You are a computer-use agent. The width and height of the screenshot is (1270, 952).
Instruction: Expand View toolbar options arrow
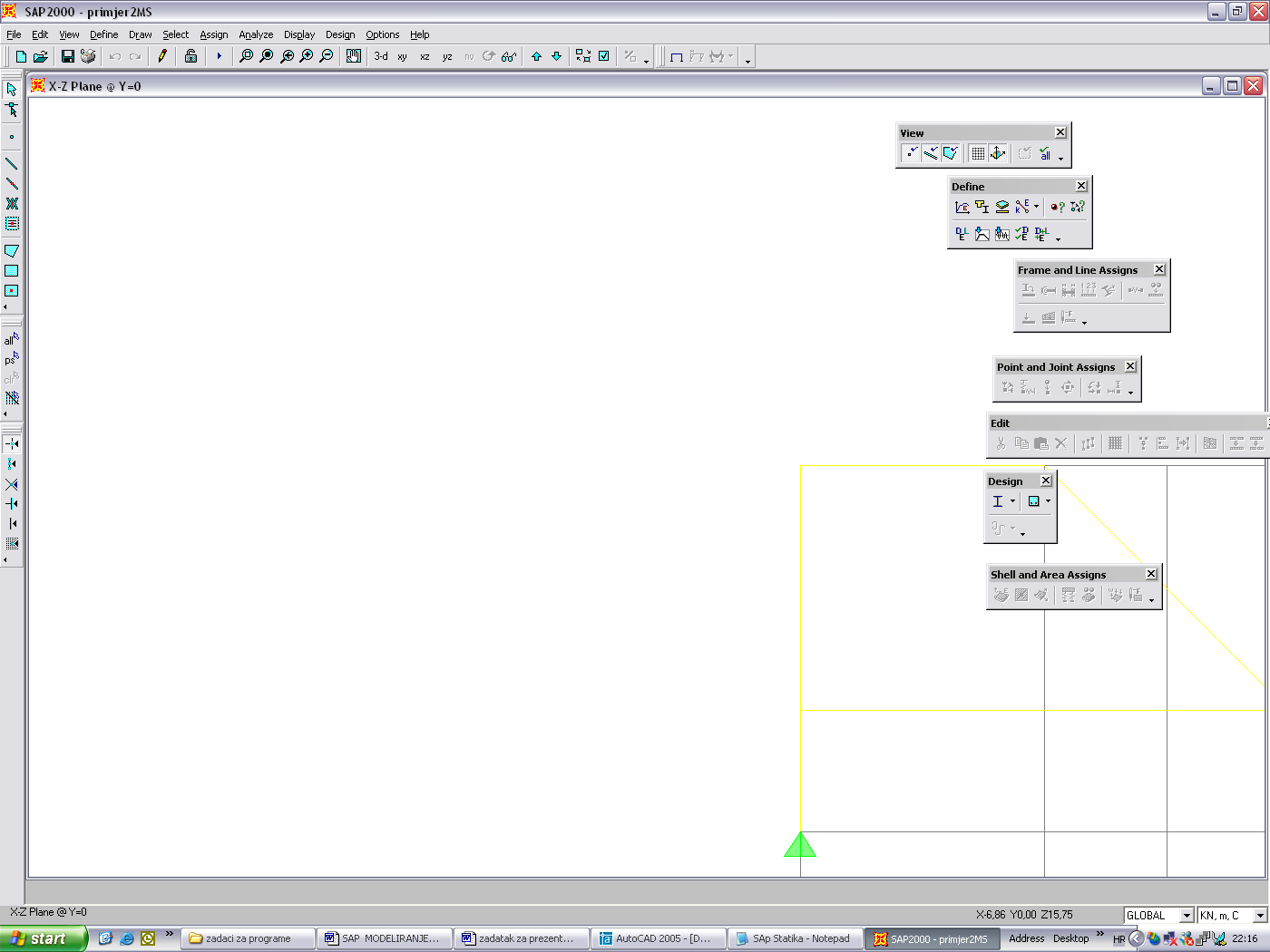(1061, 158)
